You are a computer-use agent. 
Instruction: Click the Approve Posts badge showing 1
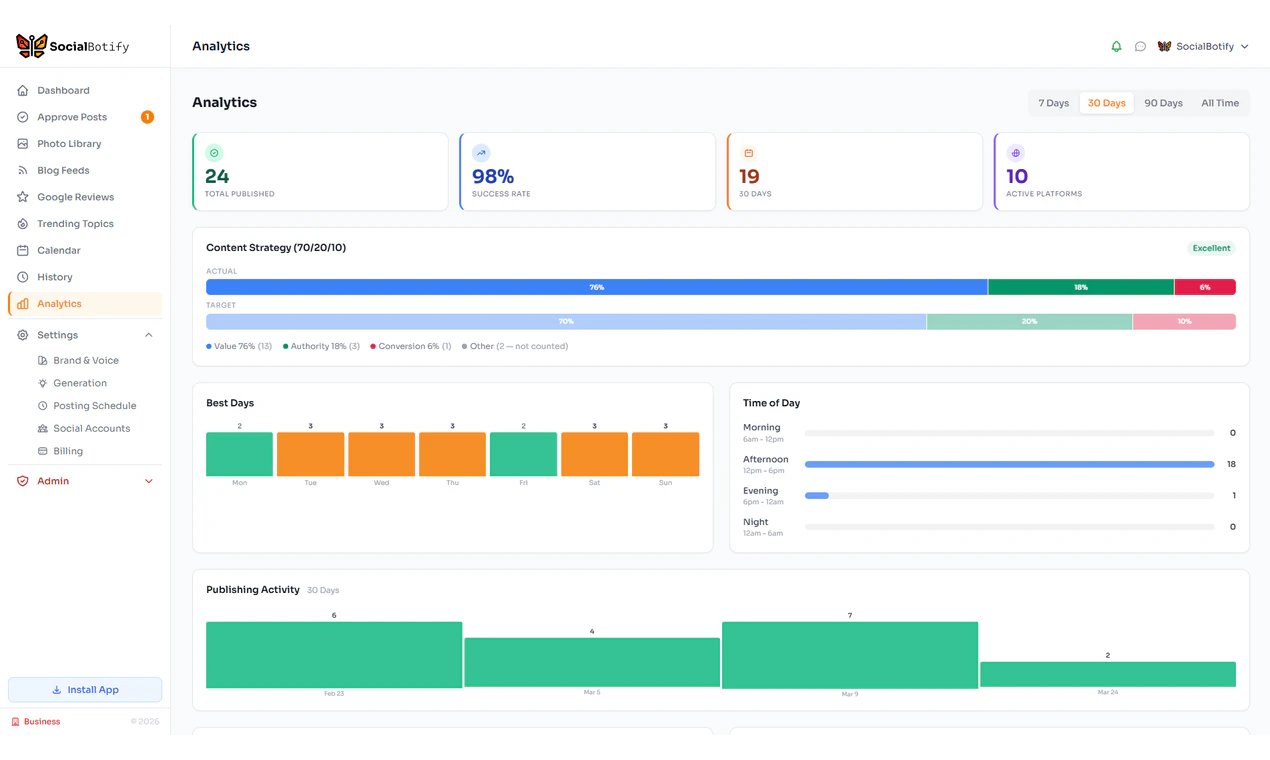(147, 117)
